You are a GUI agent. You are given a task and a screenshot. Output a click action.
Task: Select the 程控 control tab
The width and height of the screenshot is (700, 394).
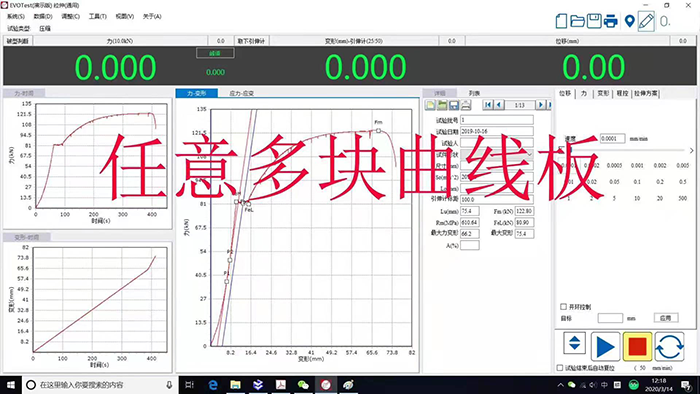click(622, 93)
